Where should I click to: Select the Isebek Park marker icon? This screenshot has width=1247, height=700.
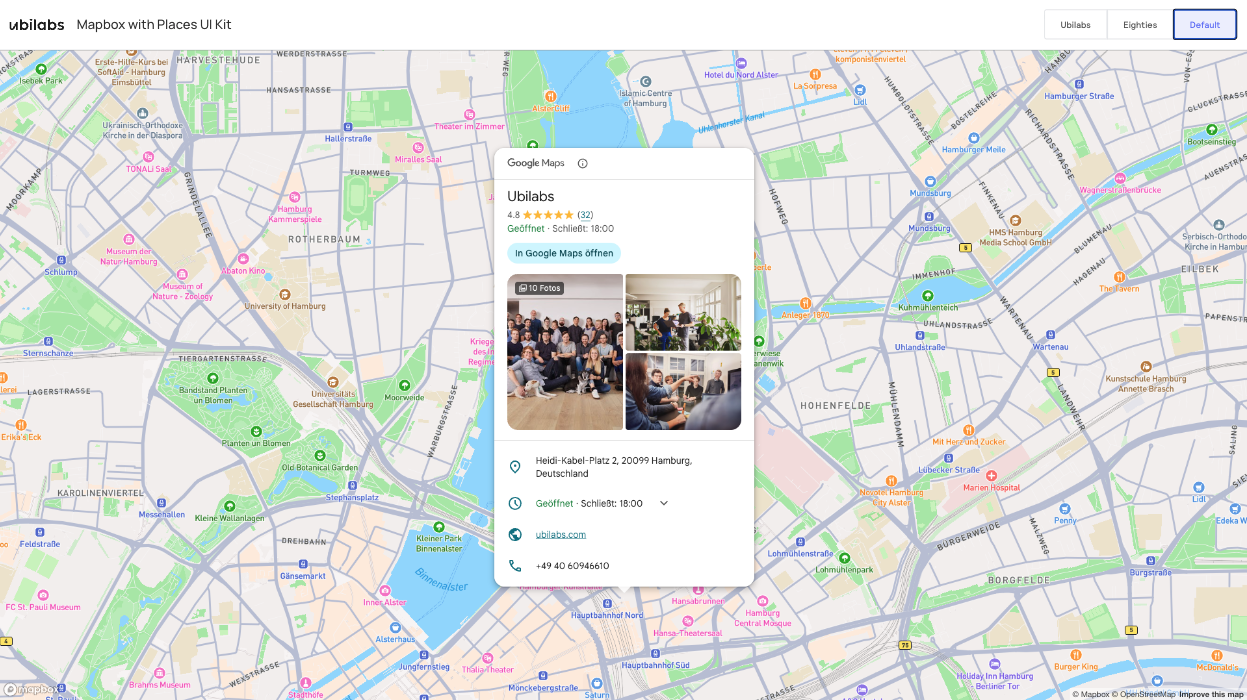tap(41, 69)
